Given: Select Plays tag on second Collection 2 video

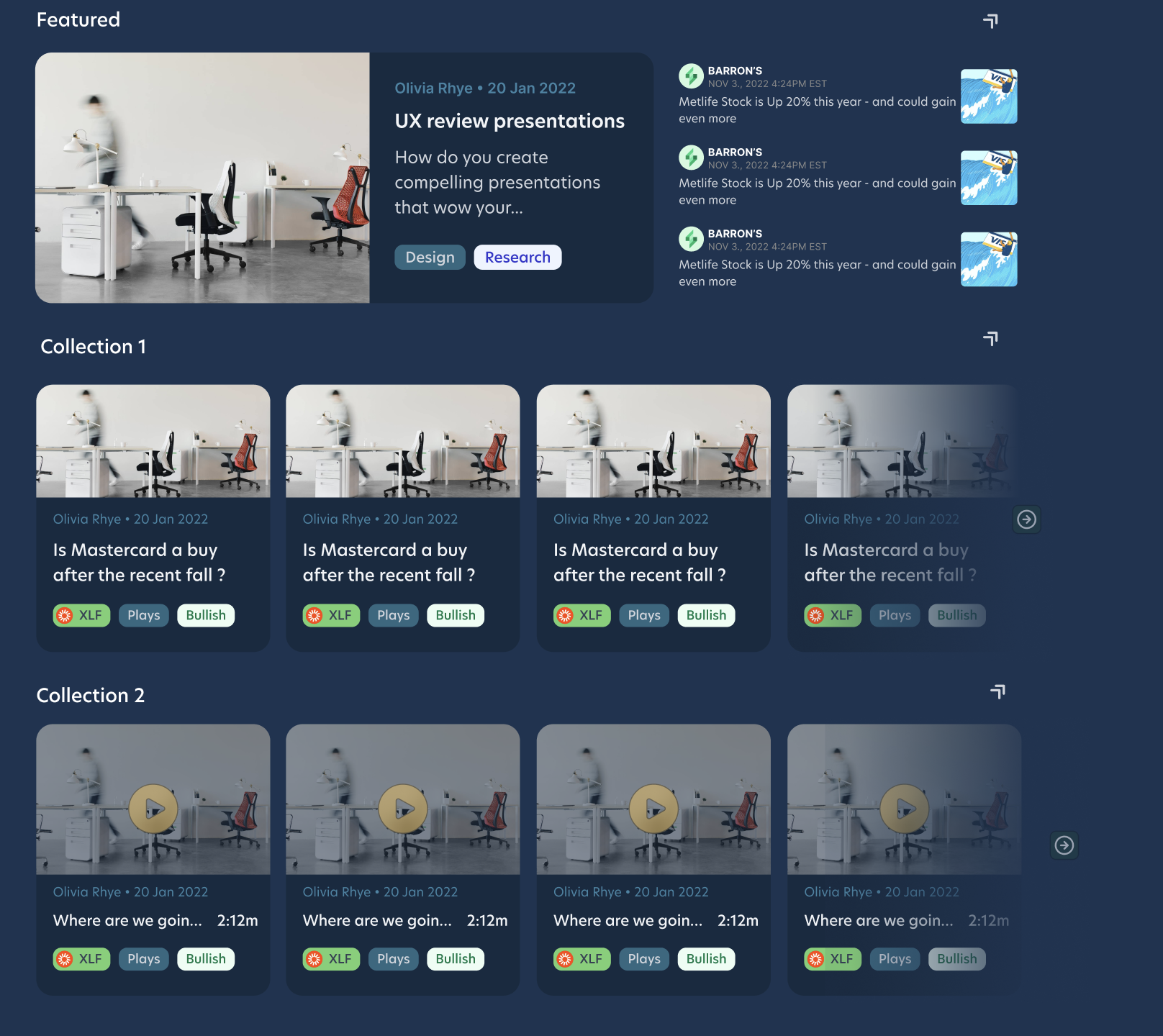Looking at the screenshot, I should point(394,959).
